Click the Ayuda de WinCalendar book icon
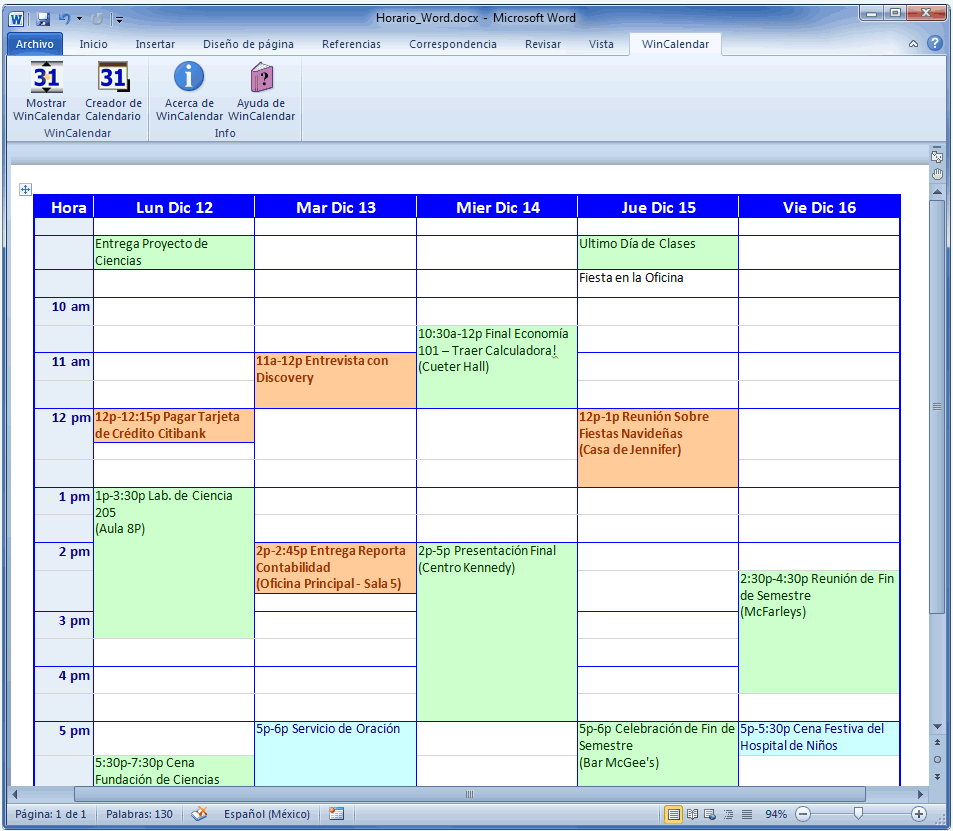Viewport: 953px width, 831px height. (261, 78)
